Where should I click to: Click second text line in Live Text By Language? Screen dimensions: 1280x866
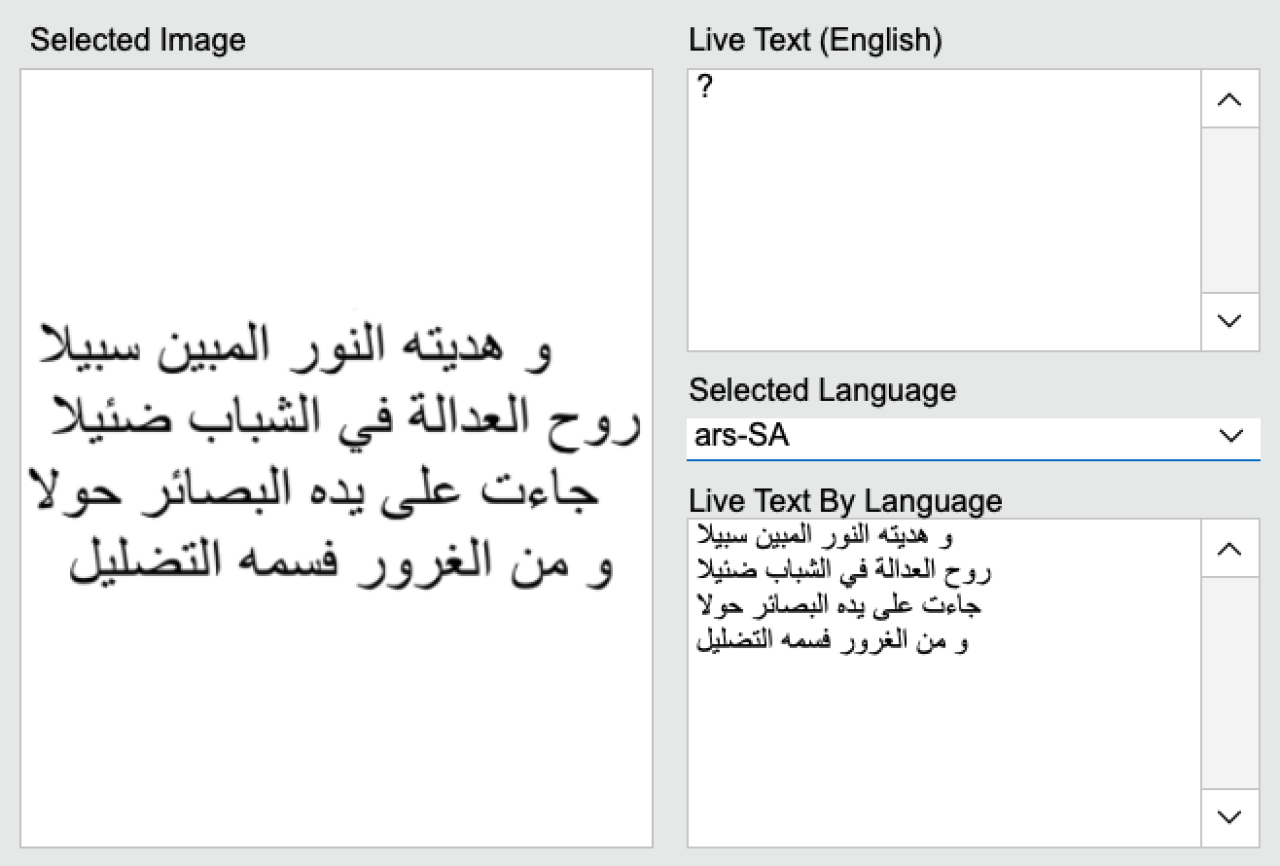tap(841, 571)
